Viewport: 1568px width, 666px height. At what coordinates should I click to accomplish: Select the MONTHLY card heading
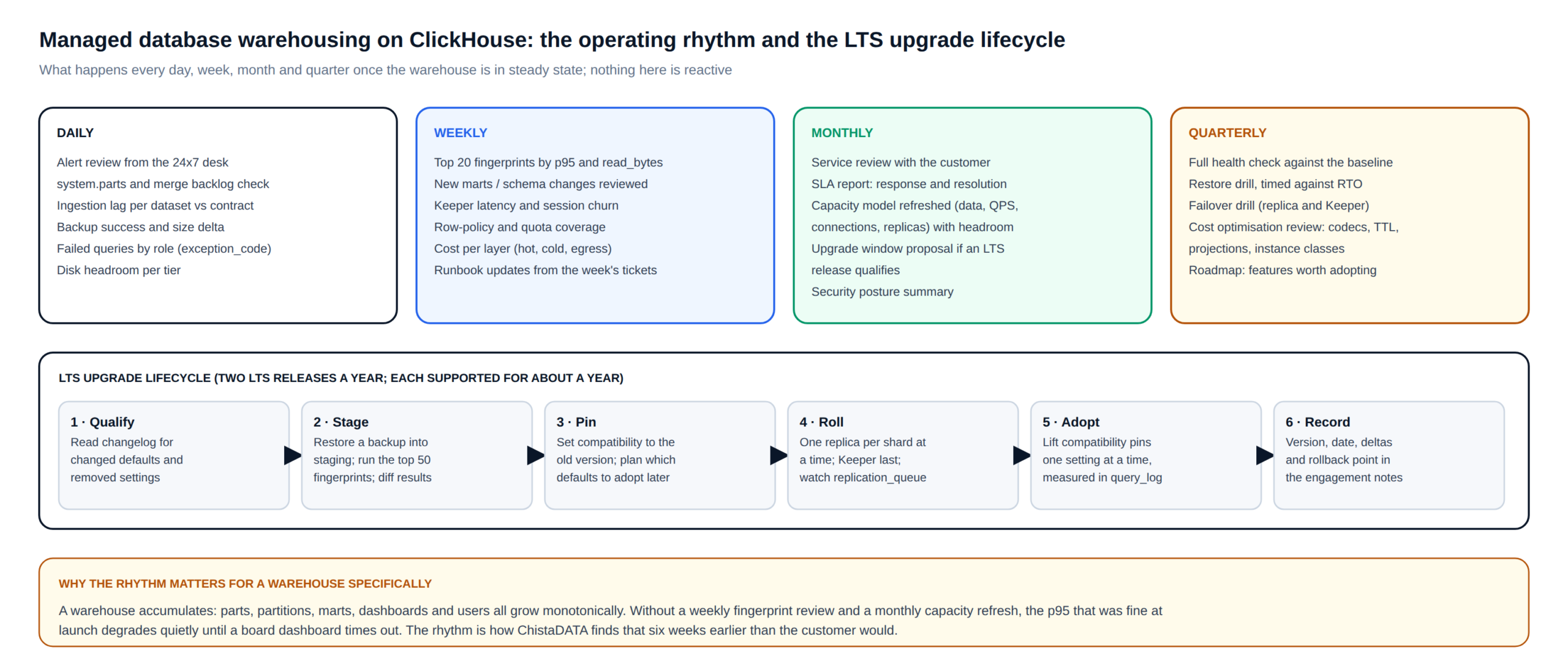[x=842, y=133]
